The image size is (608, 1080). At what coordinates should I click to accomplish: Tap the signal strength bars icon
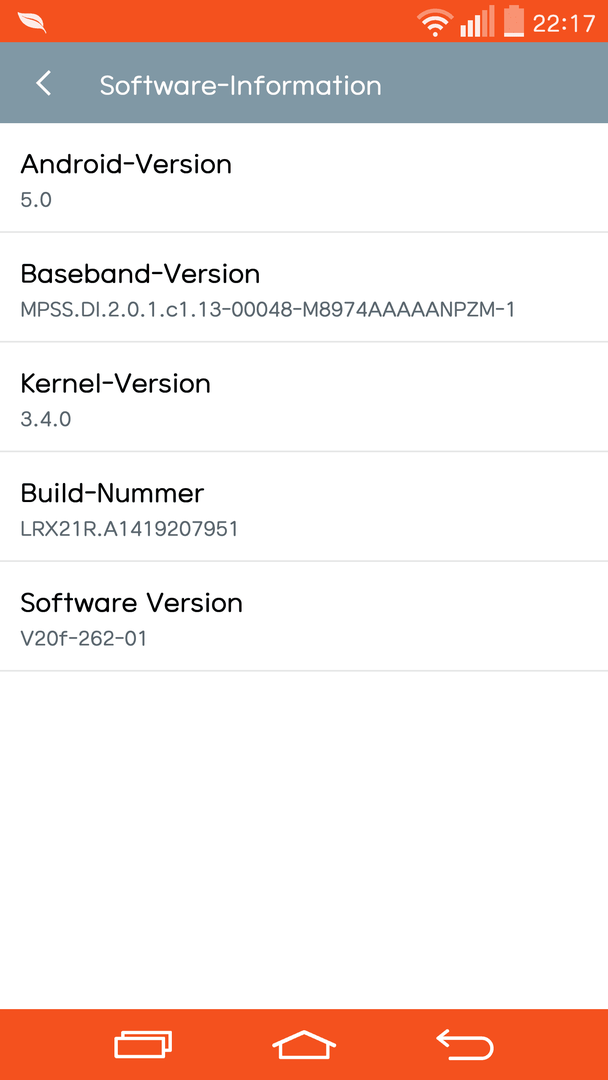pyautogui.click(x=477, y=21)
